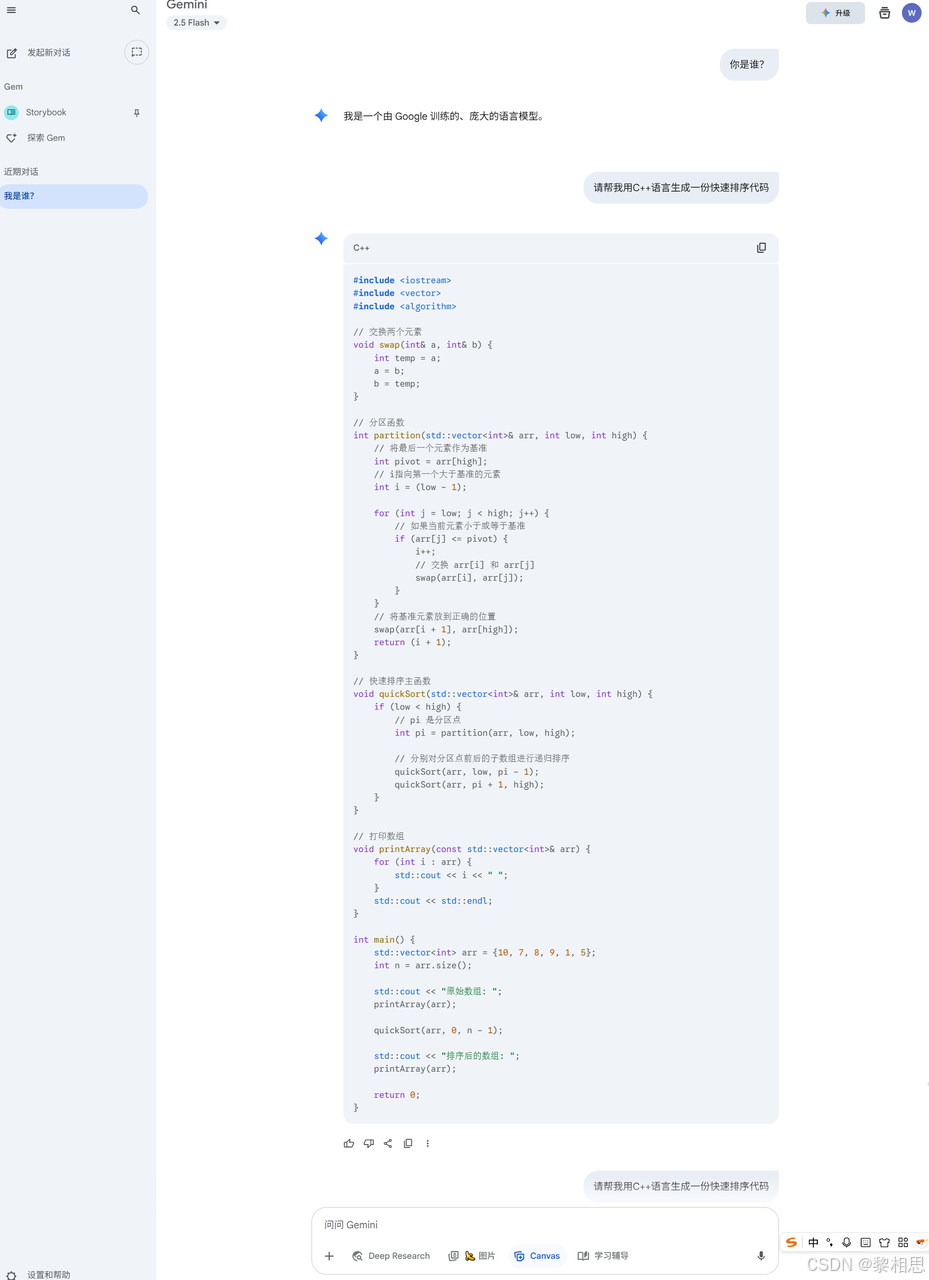Open the 2.5 Flash model dropdown
The height and width of the screenshot is (1280, 929).
196,23
